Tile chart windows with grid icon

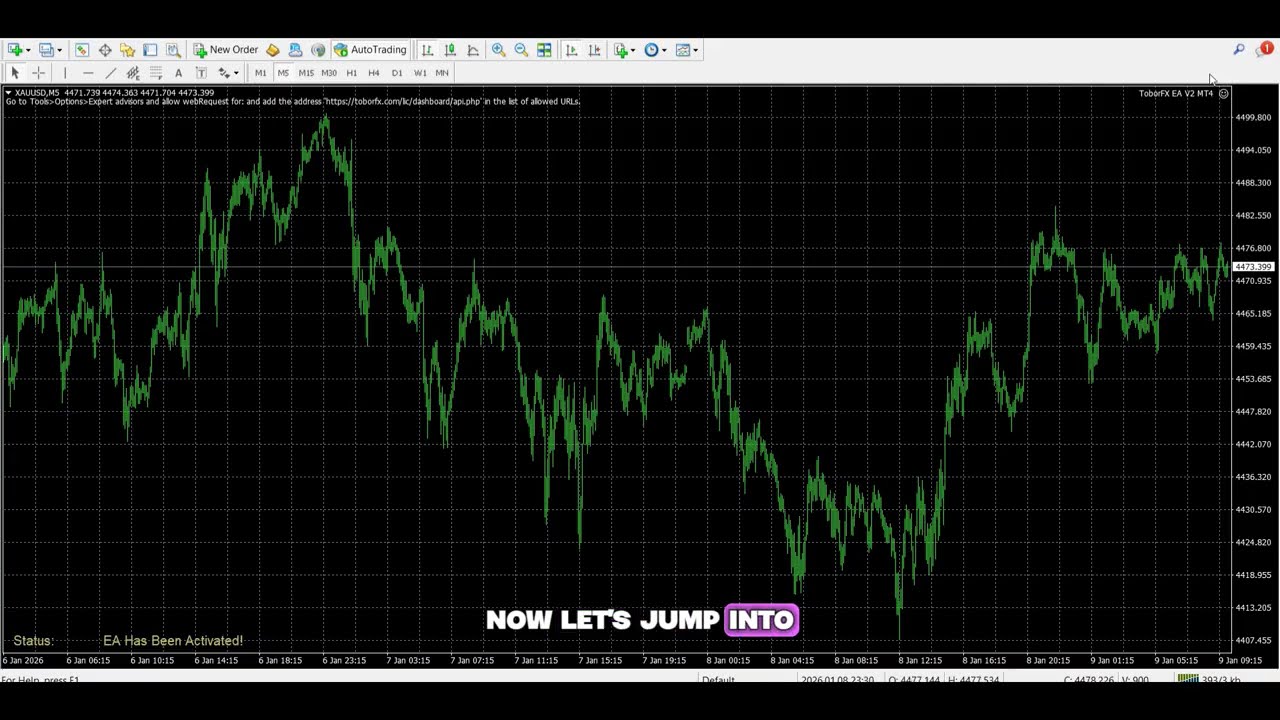[544, 49]
